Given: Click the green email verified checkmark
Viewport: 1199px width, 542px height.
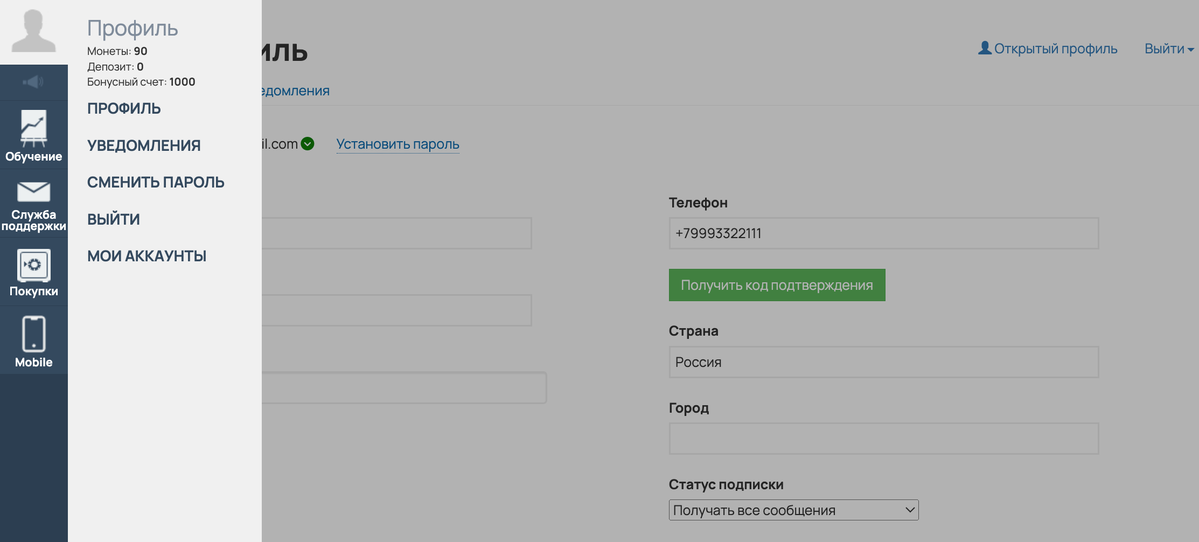Looking at the screenshot, I should [308, 144].
